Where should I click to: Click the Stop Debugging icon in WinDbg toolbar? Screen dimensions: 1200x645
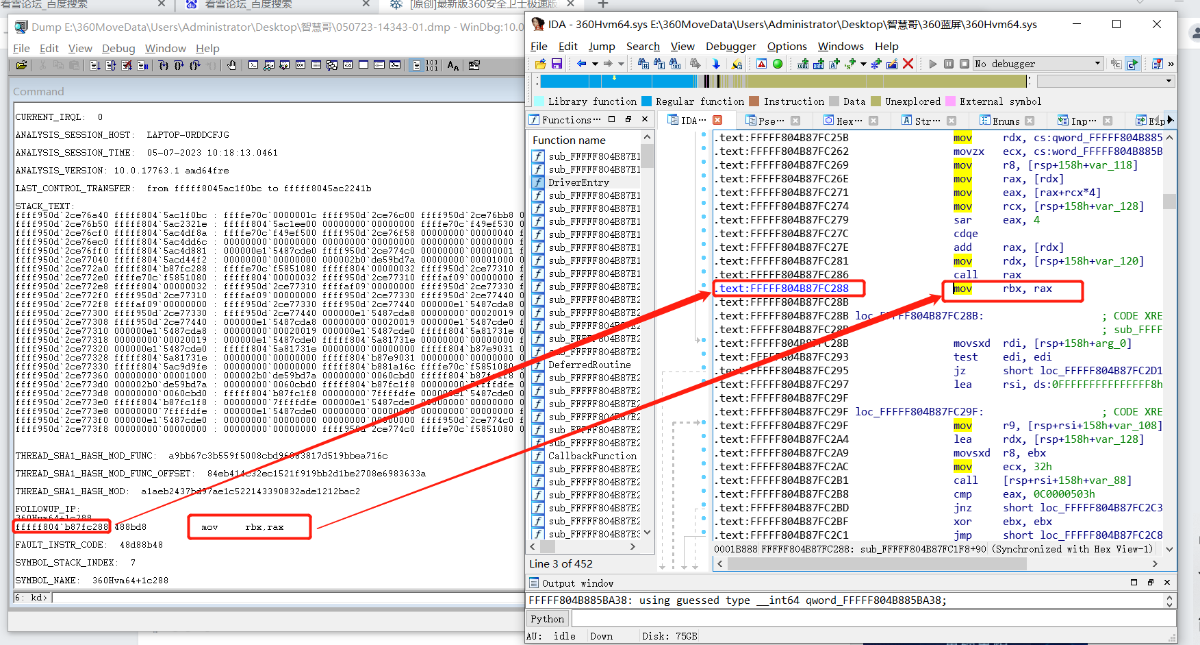(127, 65)
